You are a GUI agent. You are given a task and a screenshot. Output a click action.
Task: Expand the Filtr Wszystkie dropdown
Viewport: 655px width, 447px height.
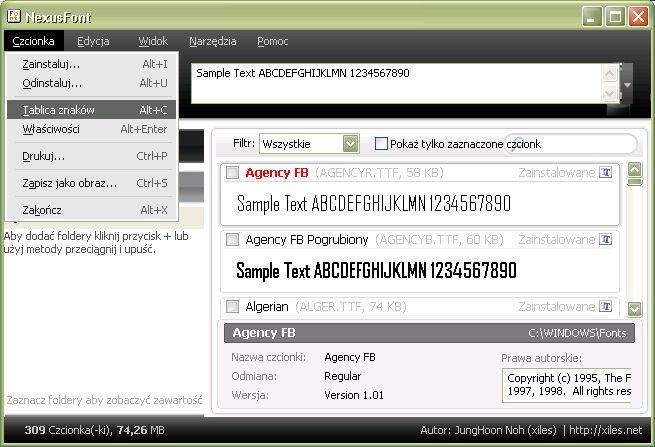point(351,144)
